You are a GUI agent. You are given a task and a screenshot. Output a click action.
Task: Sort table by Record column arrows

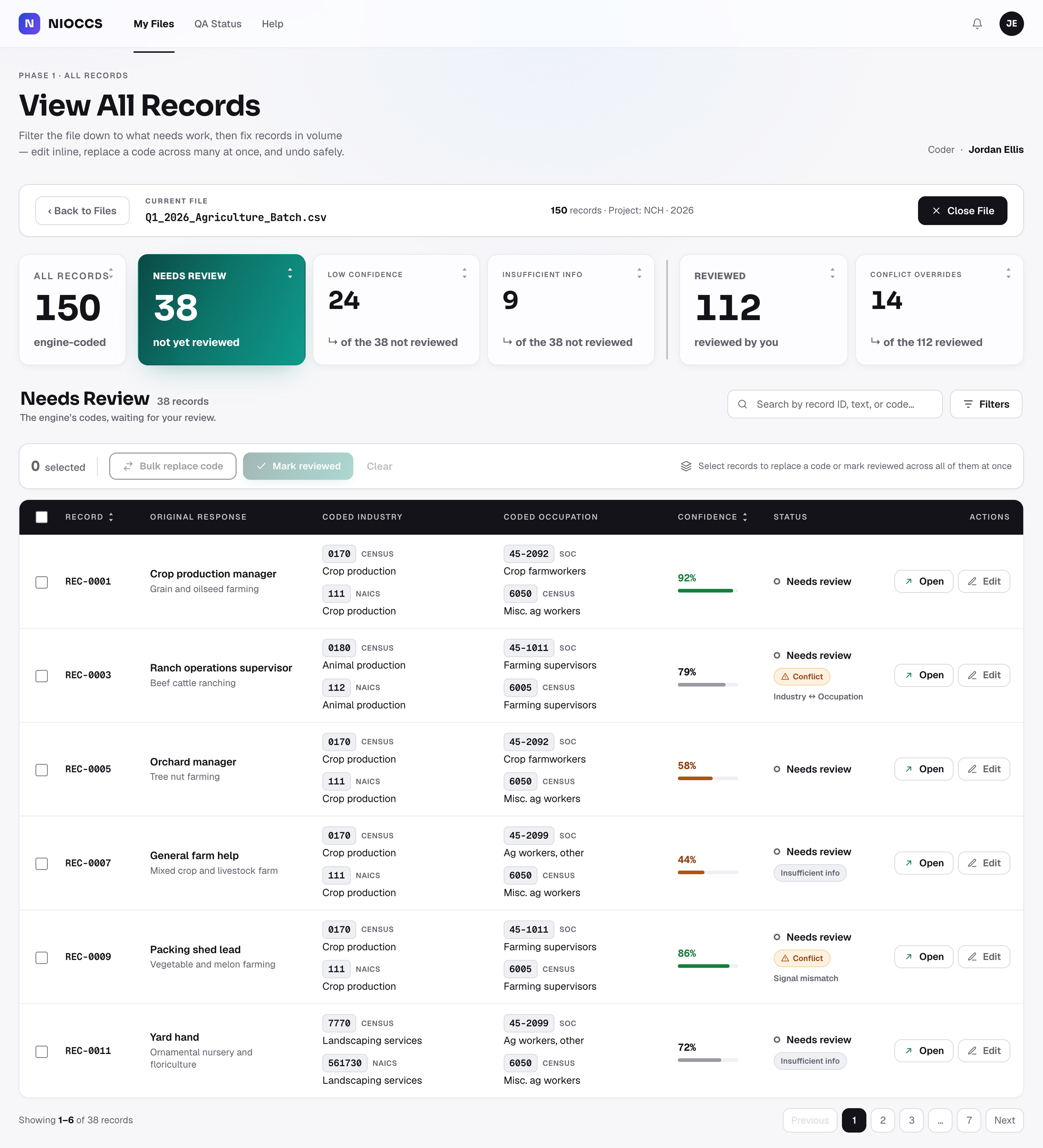point(111,517)
